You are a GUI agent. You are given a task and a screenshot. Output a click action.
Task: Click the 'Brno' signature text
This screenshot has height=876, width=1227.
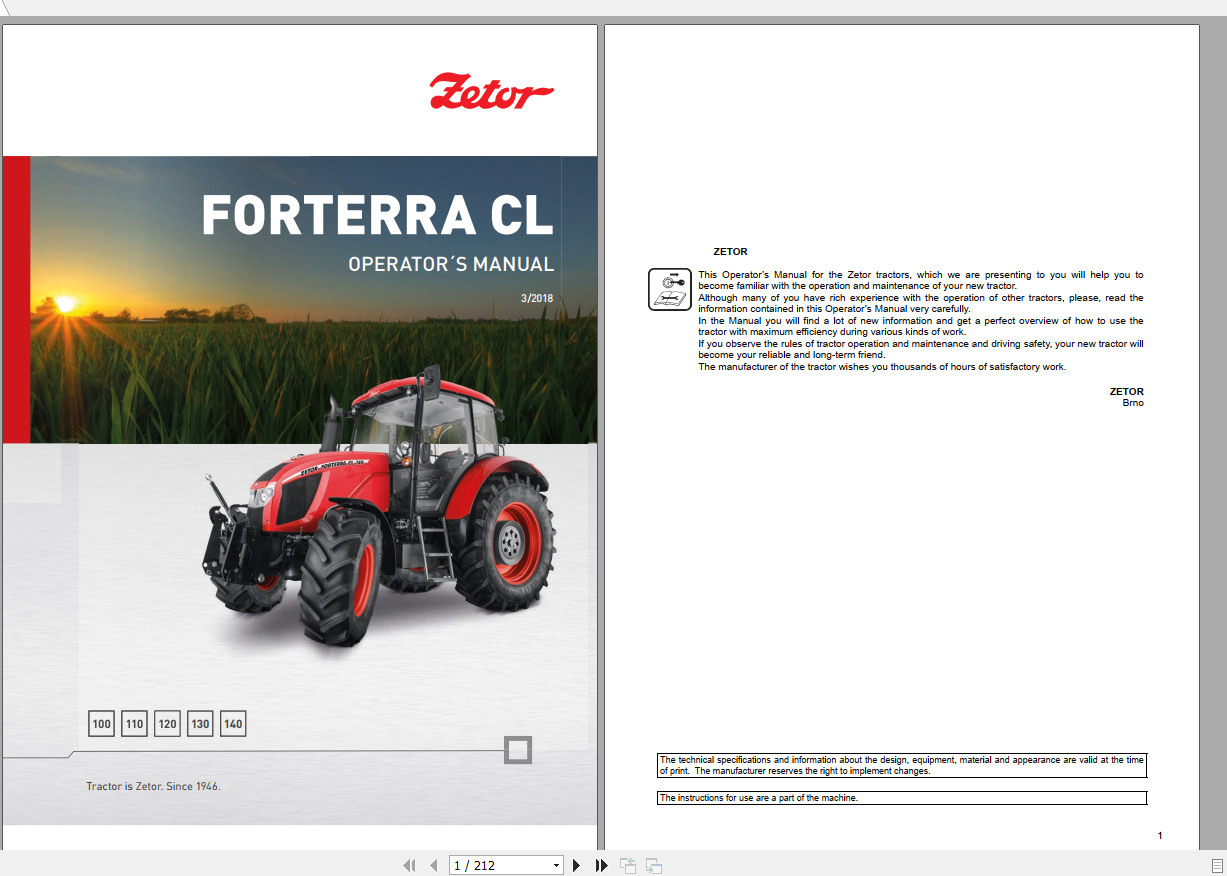(x=1133, y=403)
